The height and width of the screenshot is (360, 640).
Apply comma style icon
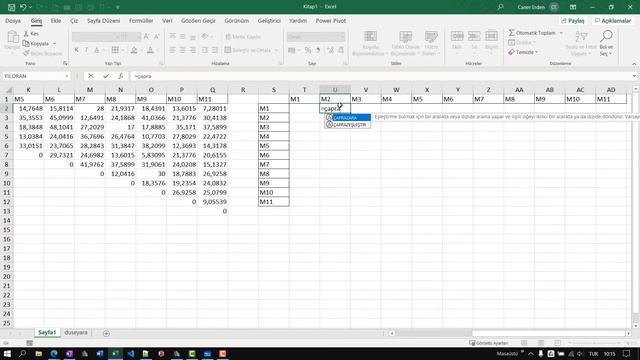pos(318,50)
